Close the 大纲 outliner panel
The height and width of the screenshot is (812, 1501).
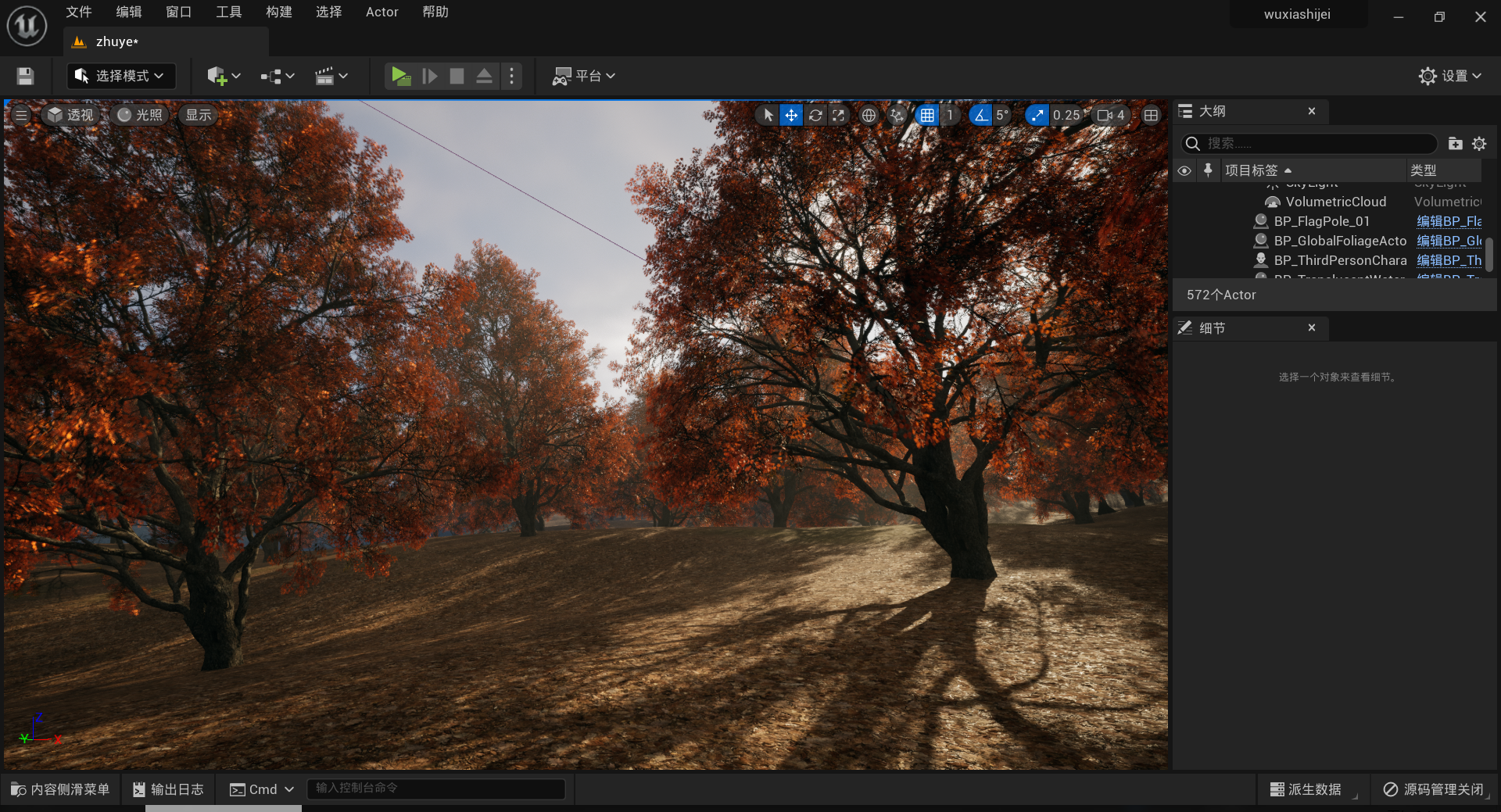(1312, 111)
